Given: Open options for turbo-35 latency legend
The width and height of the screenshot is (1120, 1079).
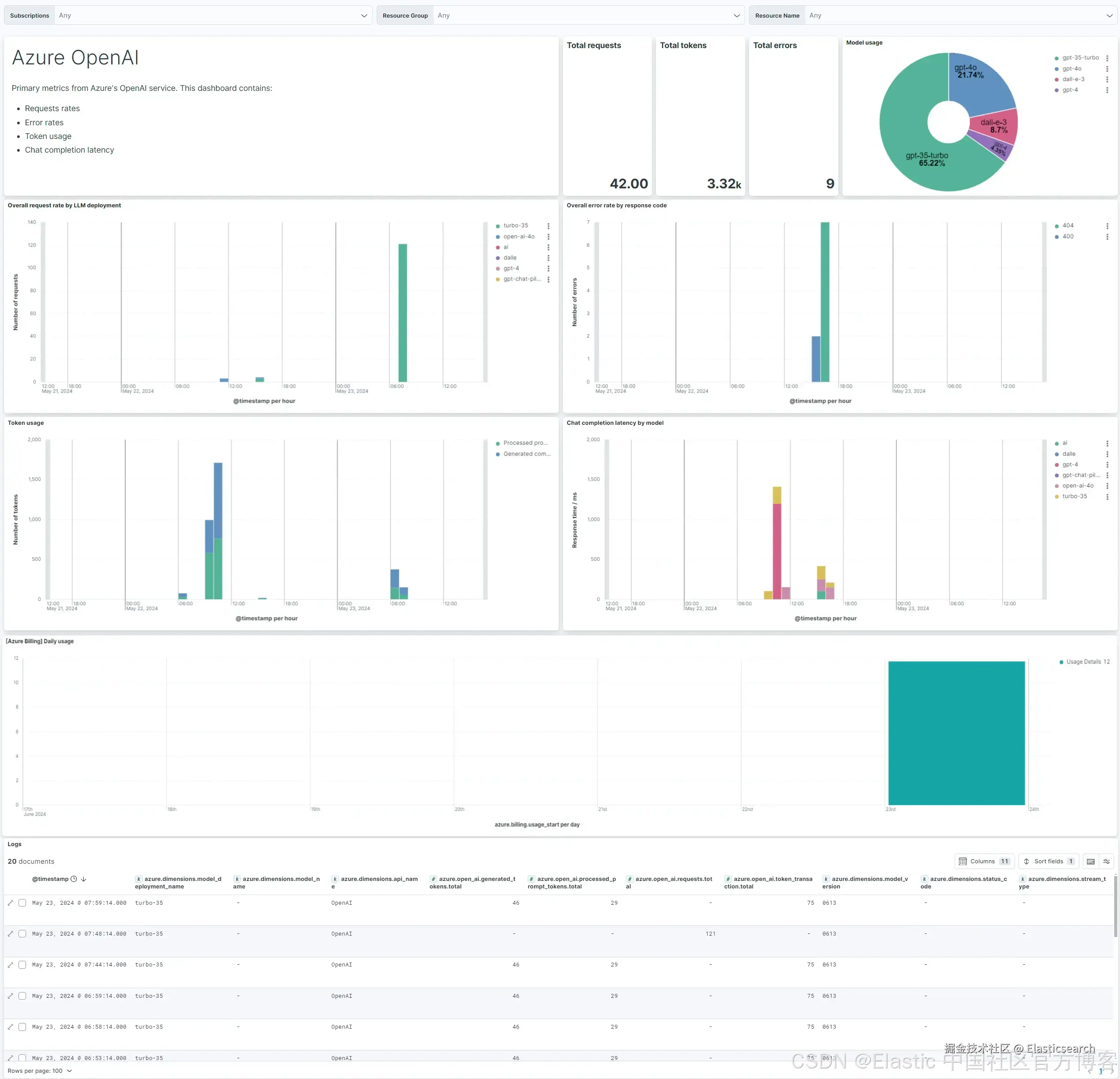Looking at the screenshot, I should coord(1107,497).
